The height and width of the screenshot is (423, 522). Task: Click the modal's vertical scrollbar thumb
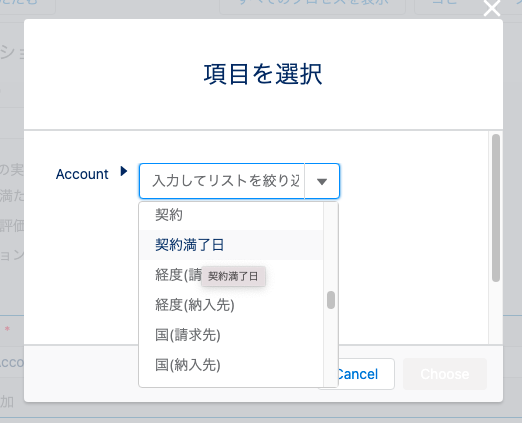point(496,208)
